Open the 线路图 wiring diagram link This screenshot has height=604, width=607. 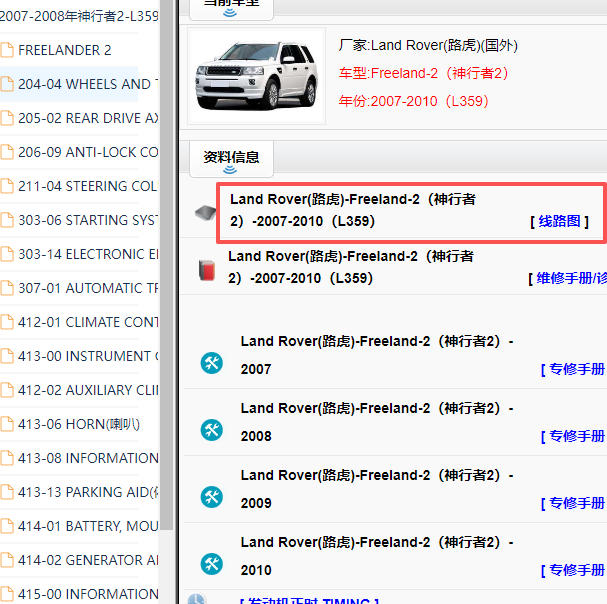559,221
